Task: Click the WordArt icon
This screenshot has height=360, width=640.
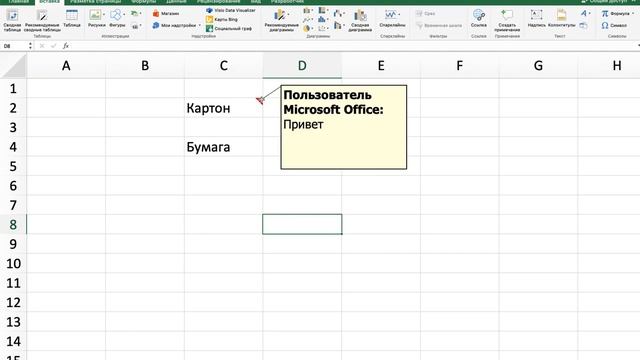Action: (x=584, y=13)
